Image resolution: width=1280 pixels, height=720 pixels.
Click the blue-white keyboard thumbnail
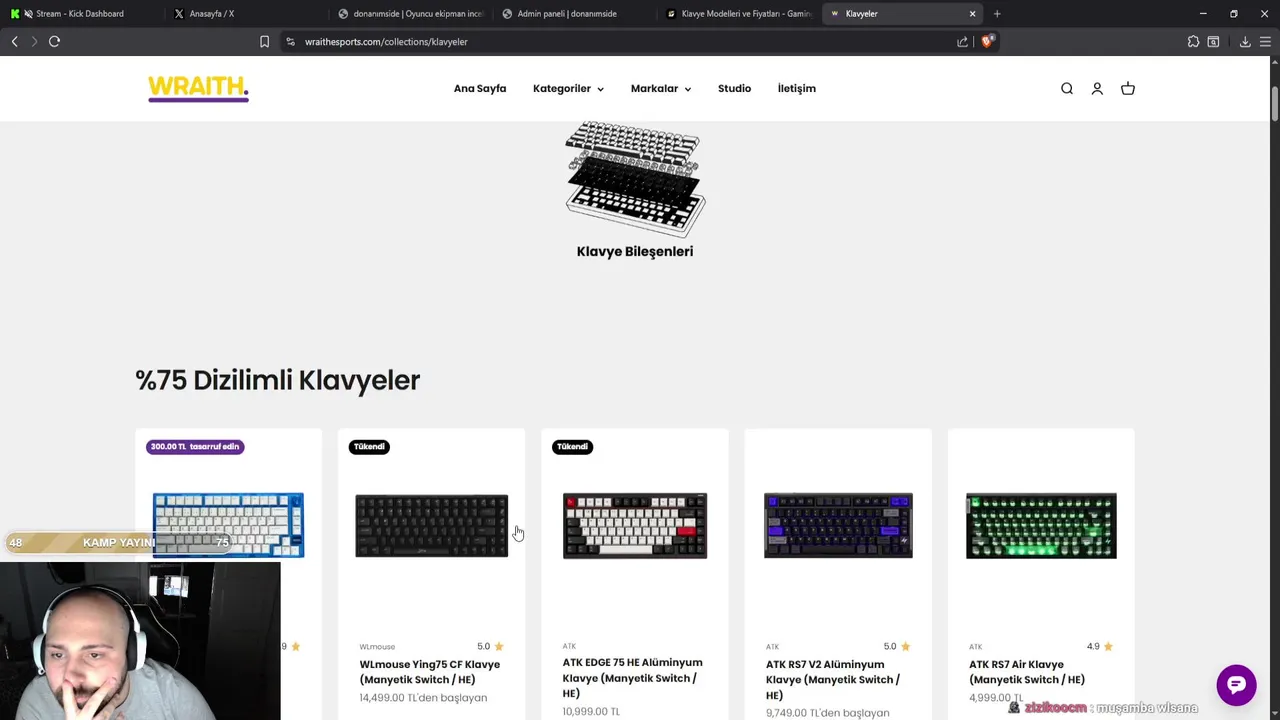pyautogui.click(x=228, y=525)
